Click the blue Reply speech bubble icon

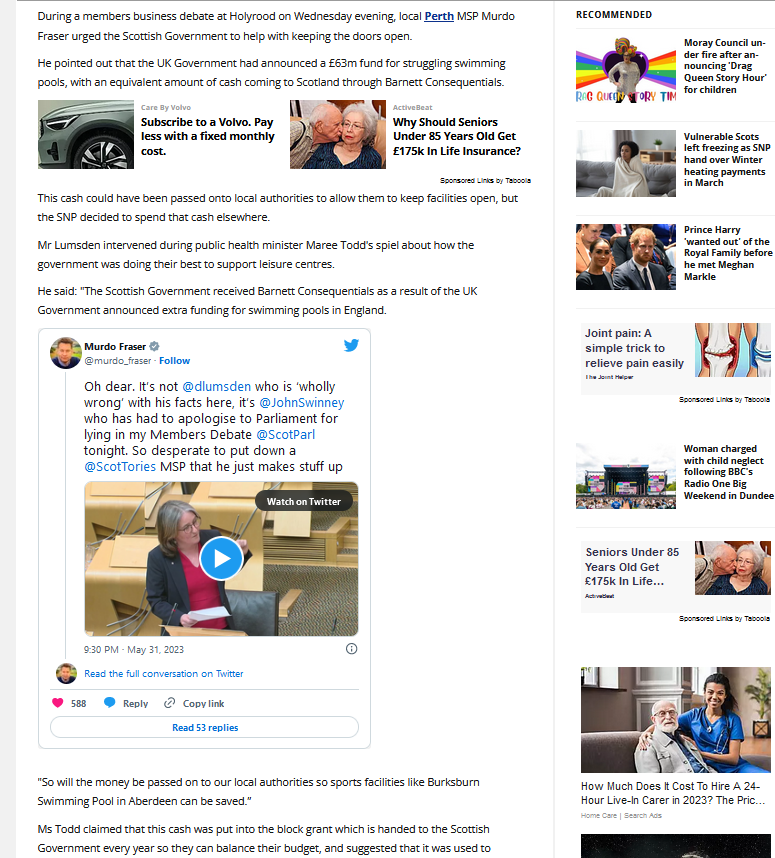[109, 703]
